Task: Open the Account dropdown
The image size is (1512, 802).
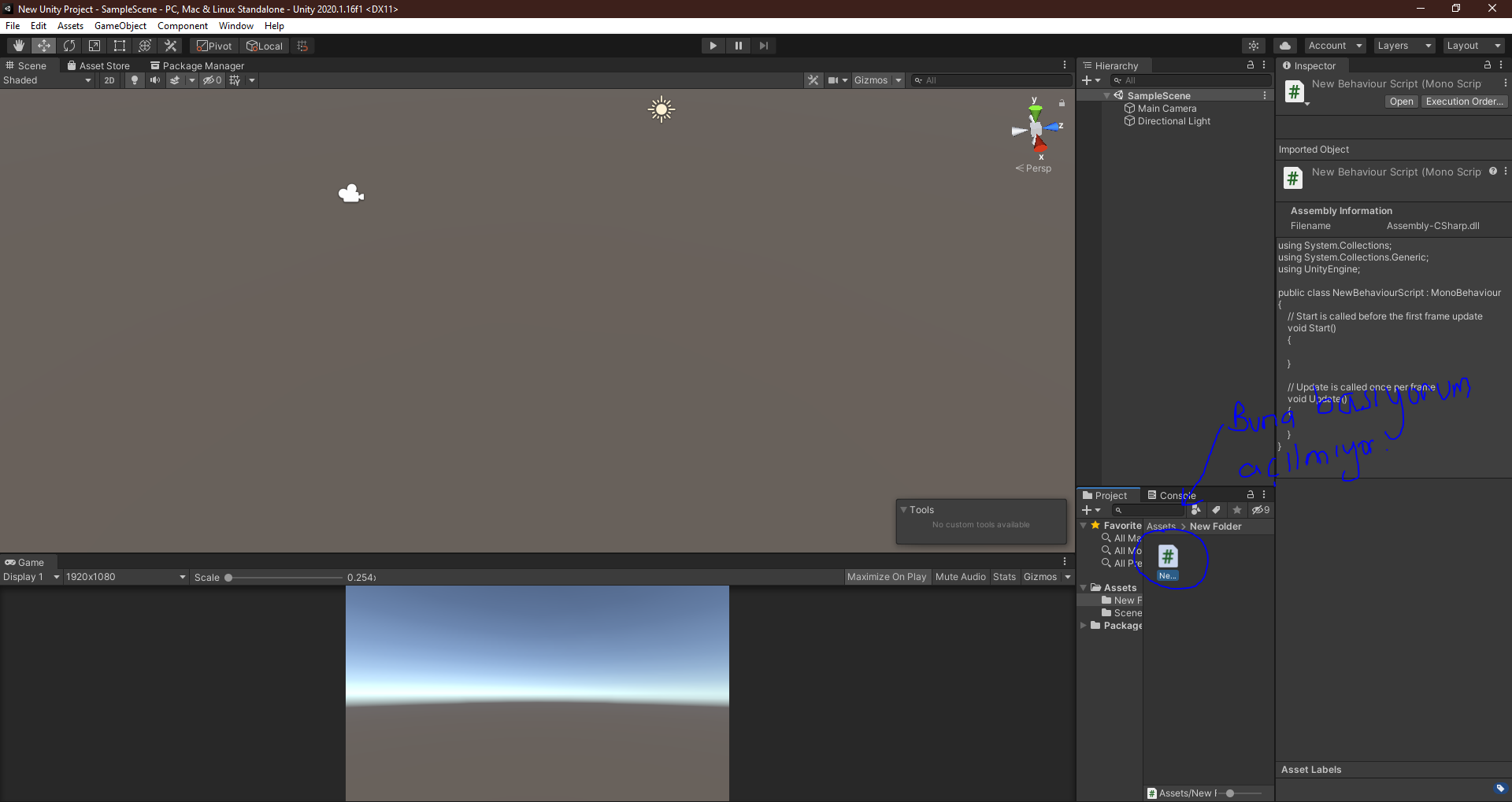Action: click(x=1335, y=46)
